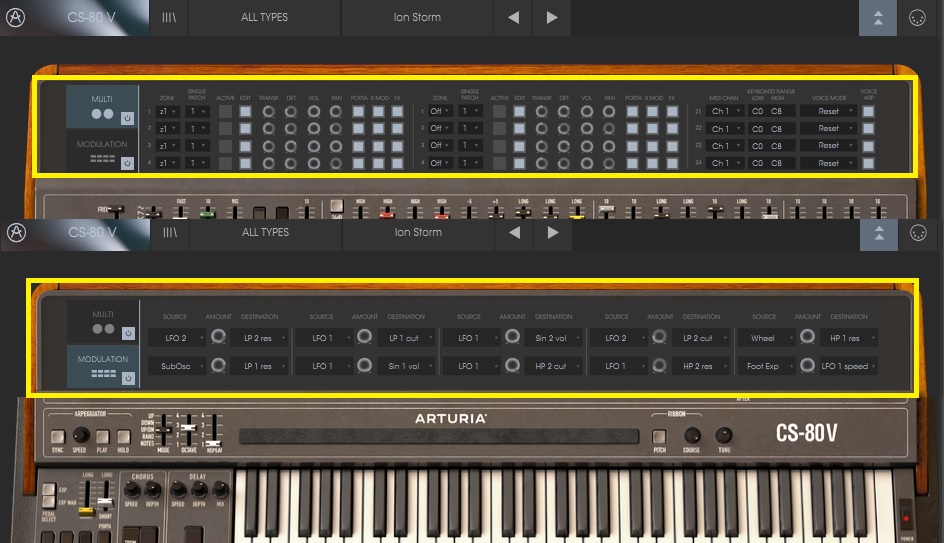Toggle the EDIT box for voice 1
The height and width of the screenshot is (543, 944).
pyautogui.click(x=245, y=111)
